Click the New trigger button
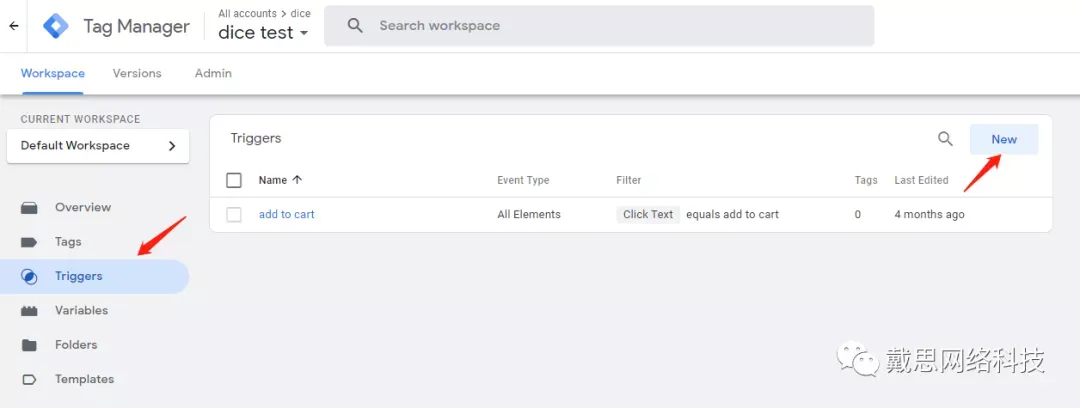Image resolution: width=1080 pixels, height=408 pixels. tap(1004, 139)
